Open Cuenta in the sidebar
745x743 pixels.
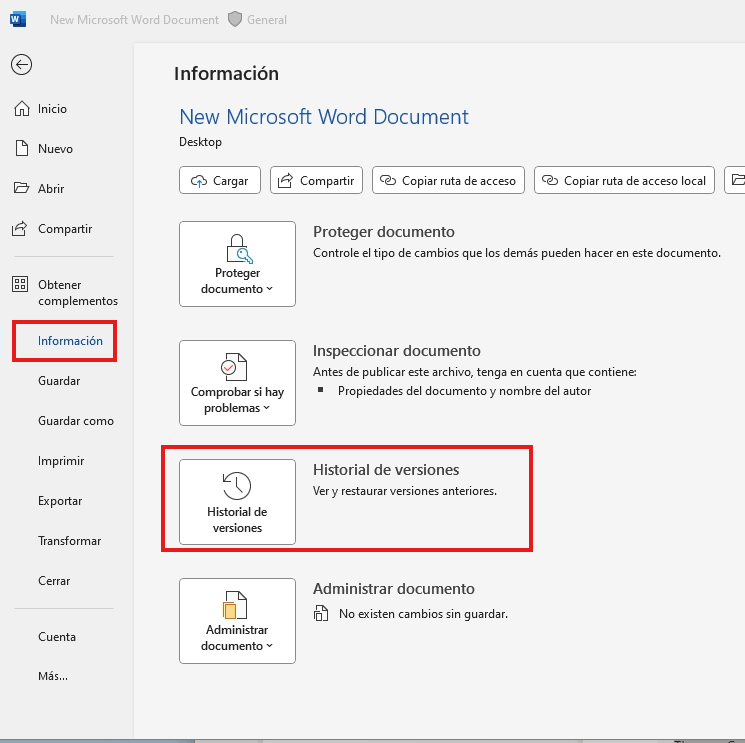(x=57, y=637)
